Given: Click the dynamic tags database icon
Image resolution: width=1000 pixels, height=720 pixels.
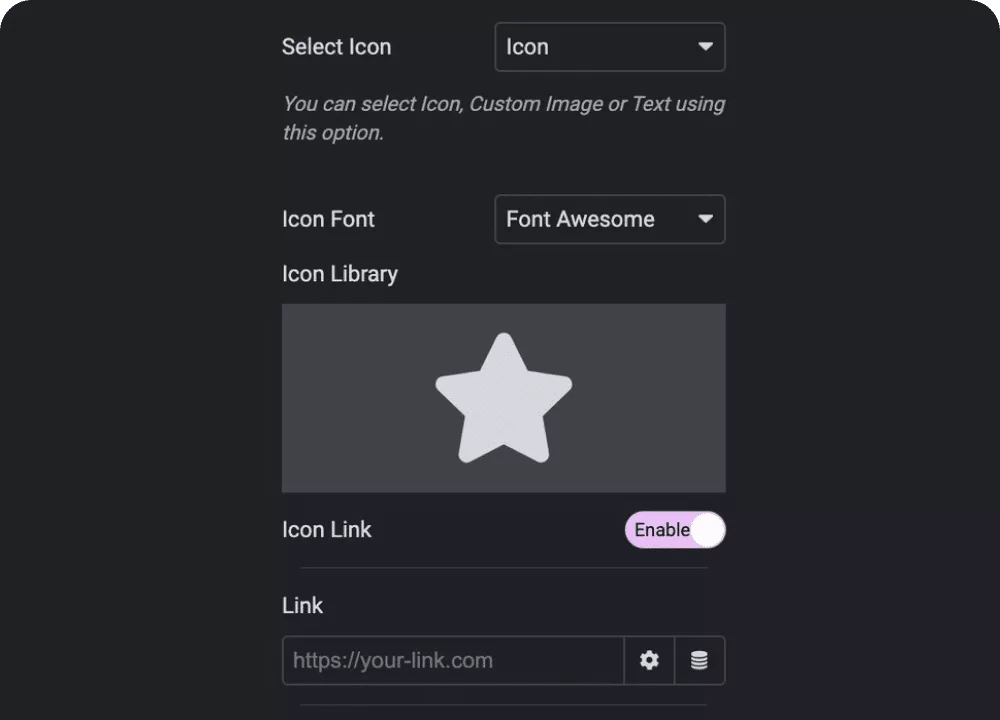Looking at the screenshot, I should click(700, 660).
